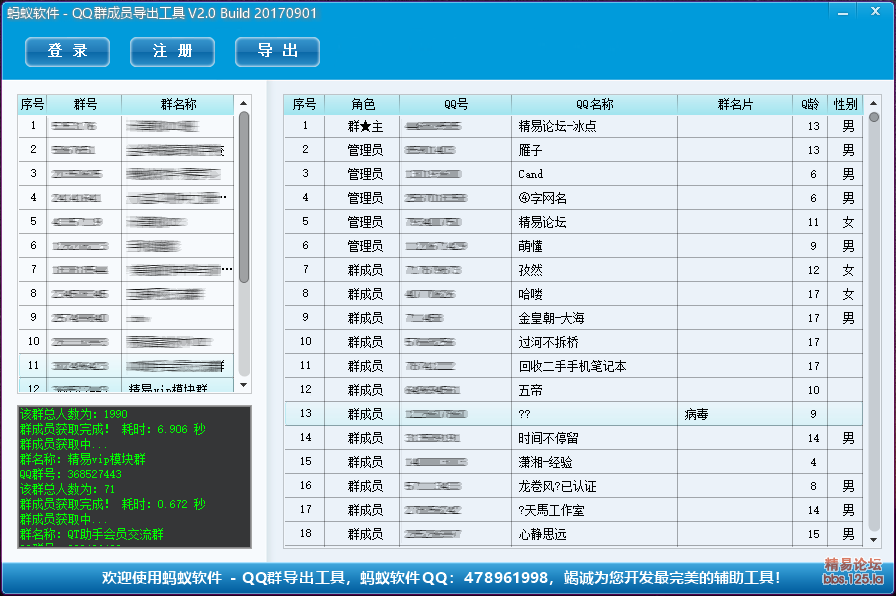Click the group list scrollbar thumb

(243, 197)
